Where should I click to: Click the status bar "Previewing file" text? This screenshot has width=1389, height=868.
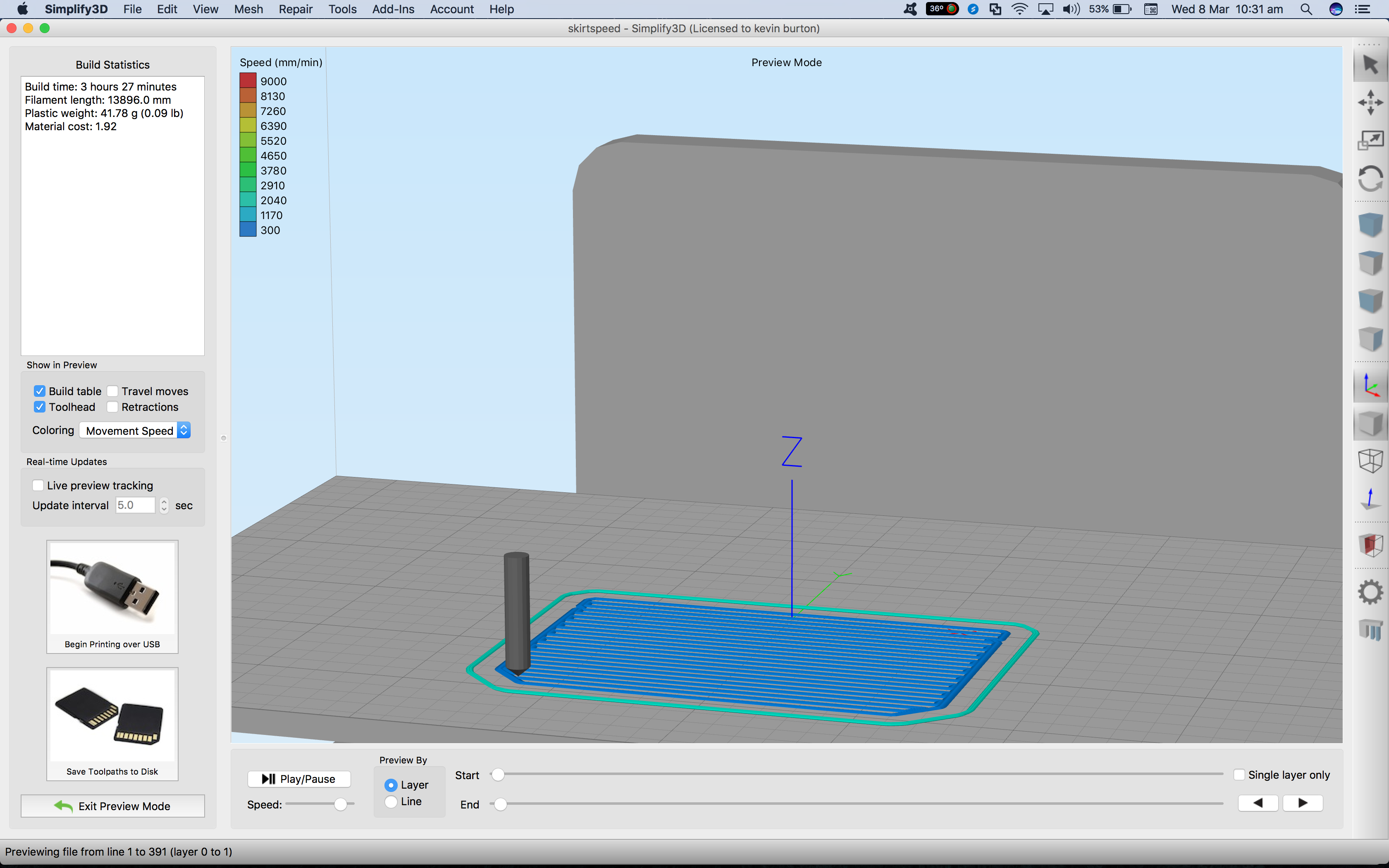tap(119, 851)
